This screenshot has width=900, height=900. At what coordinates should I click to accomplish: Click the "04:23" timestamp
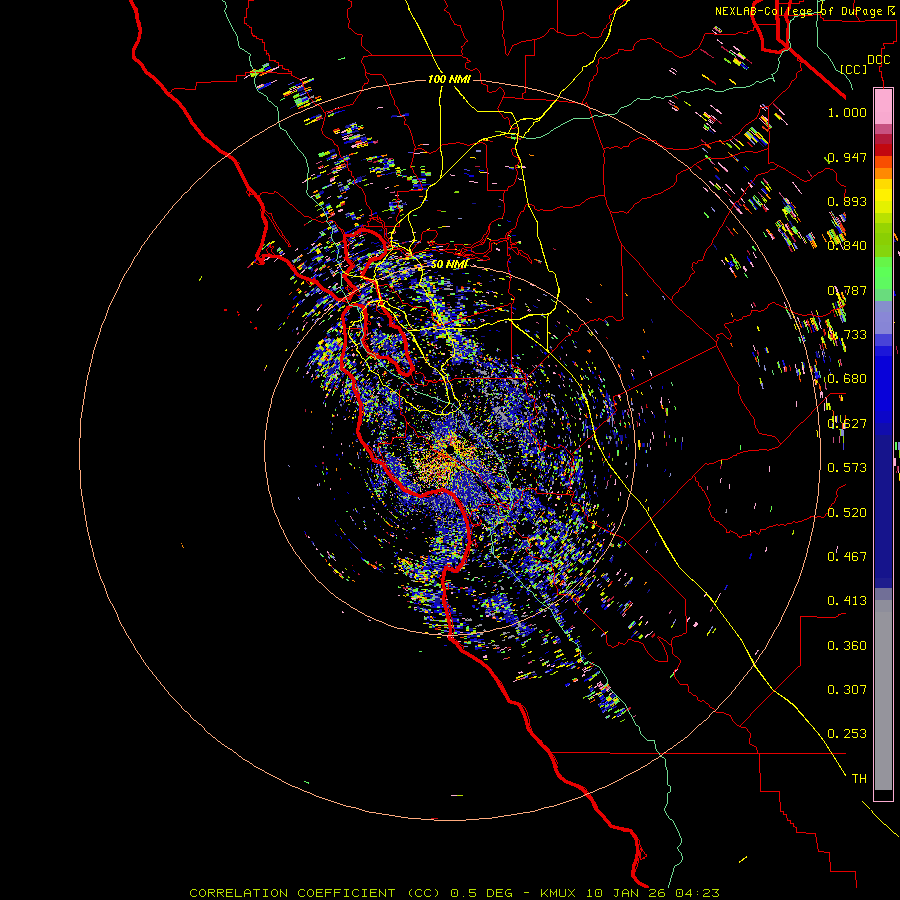(x=697, y=893)
